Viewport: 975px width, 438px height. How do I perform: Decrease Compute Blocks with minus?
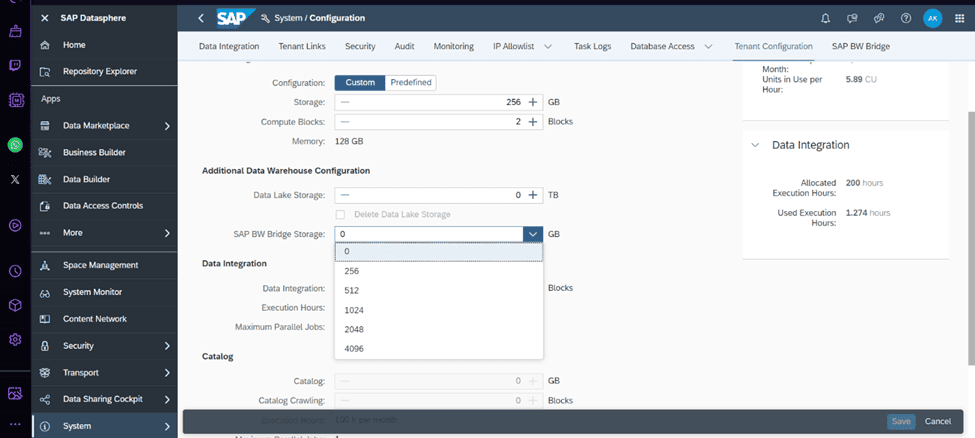click(344, 122)
